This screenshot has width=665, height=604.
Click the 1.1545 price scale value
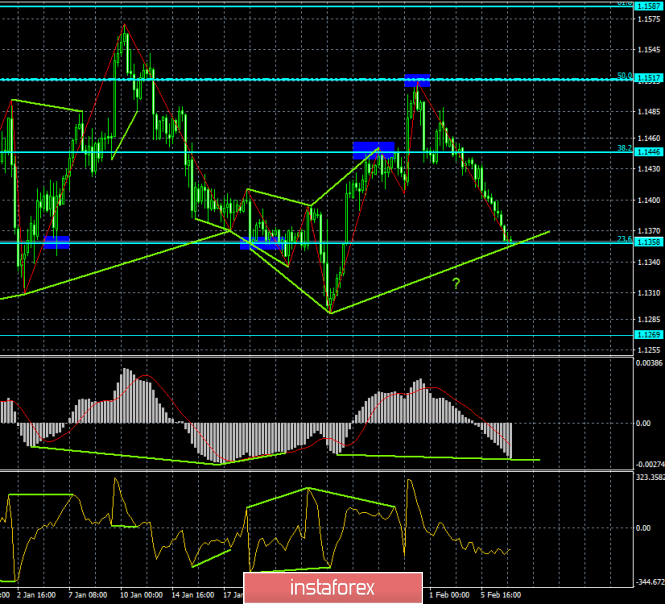click(649, 50)
